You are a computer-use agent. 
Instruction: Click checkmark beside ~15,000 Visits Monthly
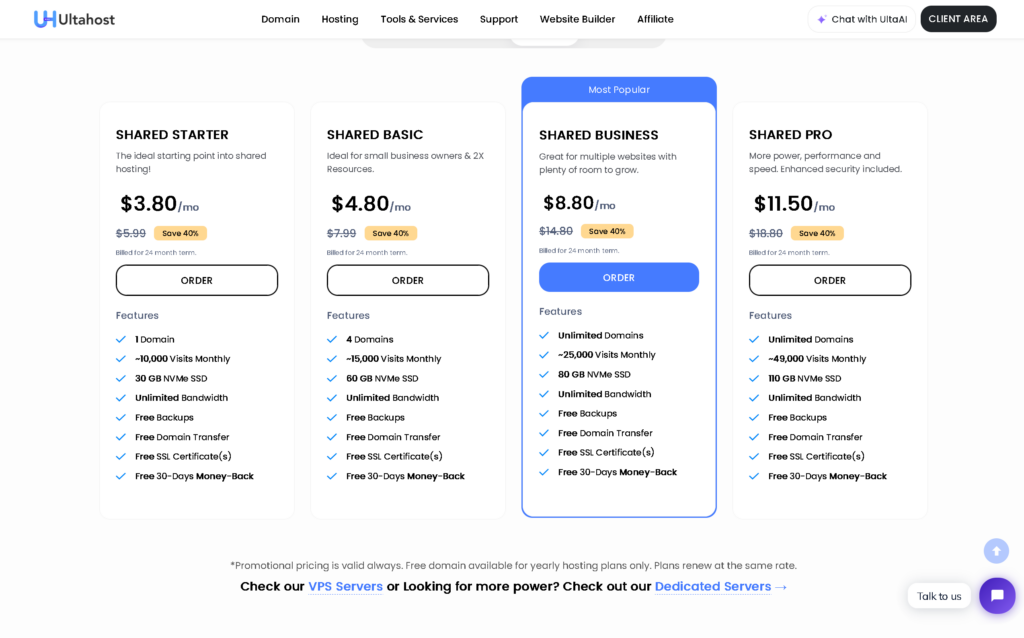pos(332,359)
